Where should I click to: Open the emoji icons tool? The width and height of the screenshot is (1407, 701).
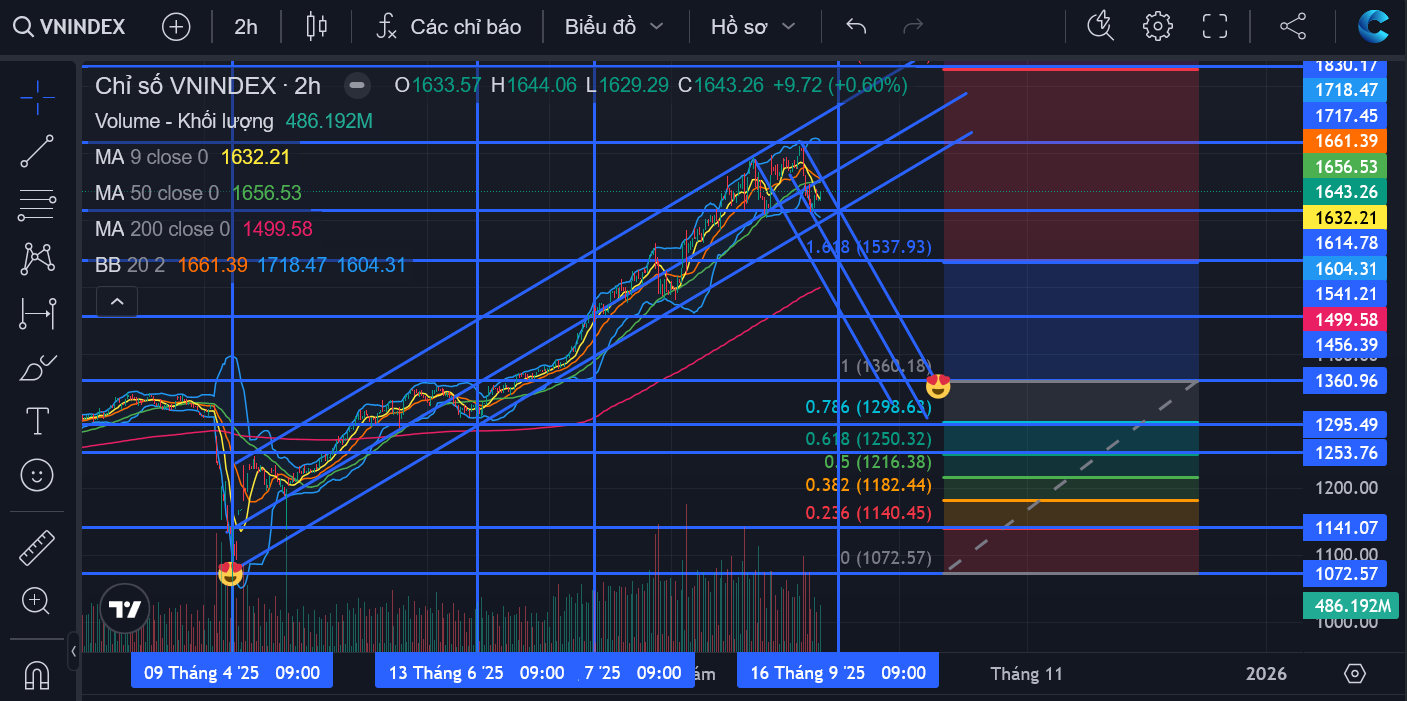pyautogui.click(x=37, y=475)
